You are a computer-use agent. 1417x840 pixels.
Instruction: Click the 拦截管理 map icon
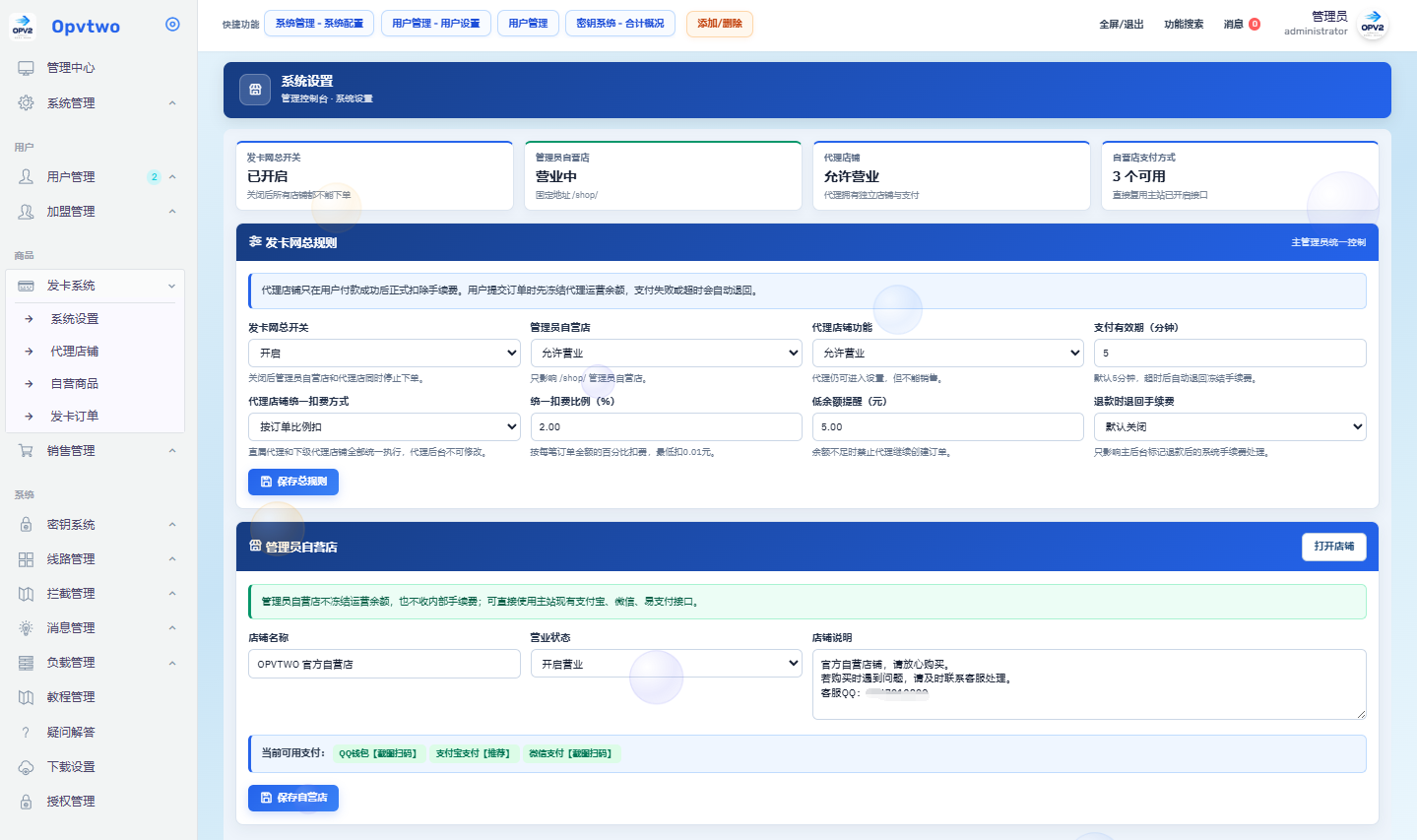tap(26, 594)
